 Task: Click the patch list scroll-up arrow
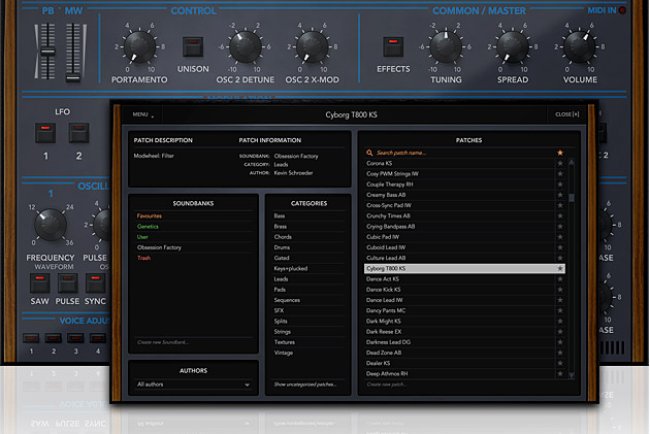pyautogui.click(x=571, y=163)
